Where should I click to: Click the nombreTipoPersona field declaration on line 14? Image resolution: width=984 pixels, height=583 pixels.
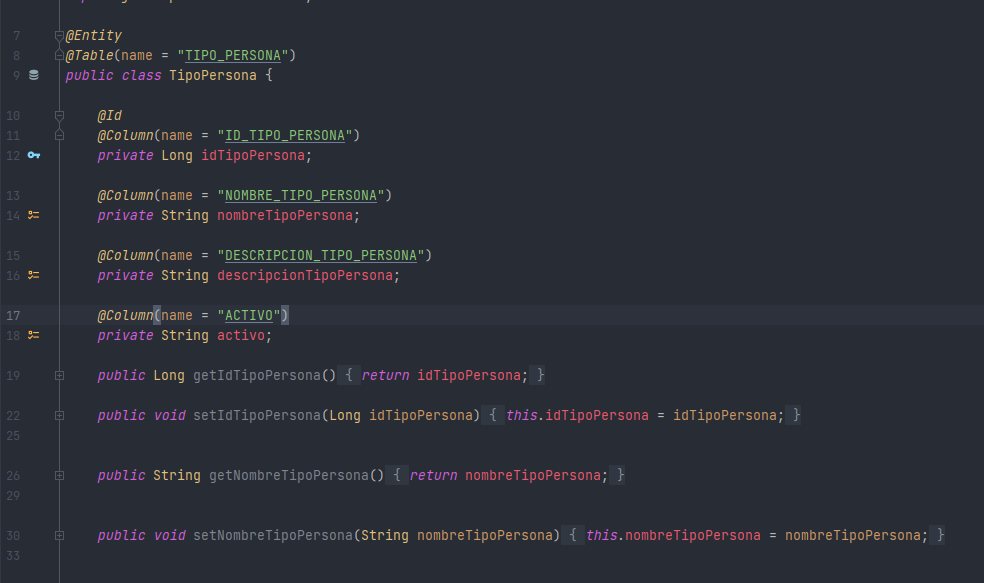pos(285,216)
